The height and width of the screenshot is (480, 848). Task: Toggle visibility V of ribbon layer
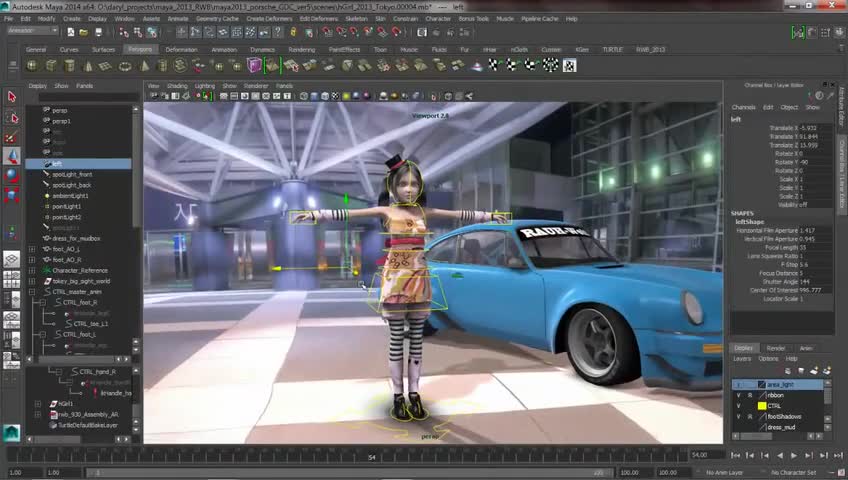coord(738,395)
